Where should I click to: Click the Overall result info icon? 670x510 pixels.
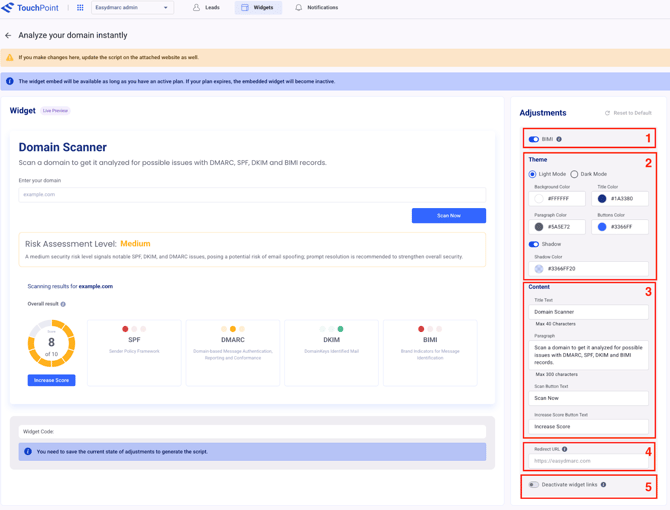[x=63, y=304]
